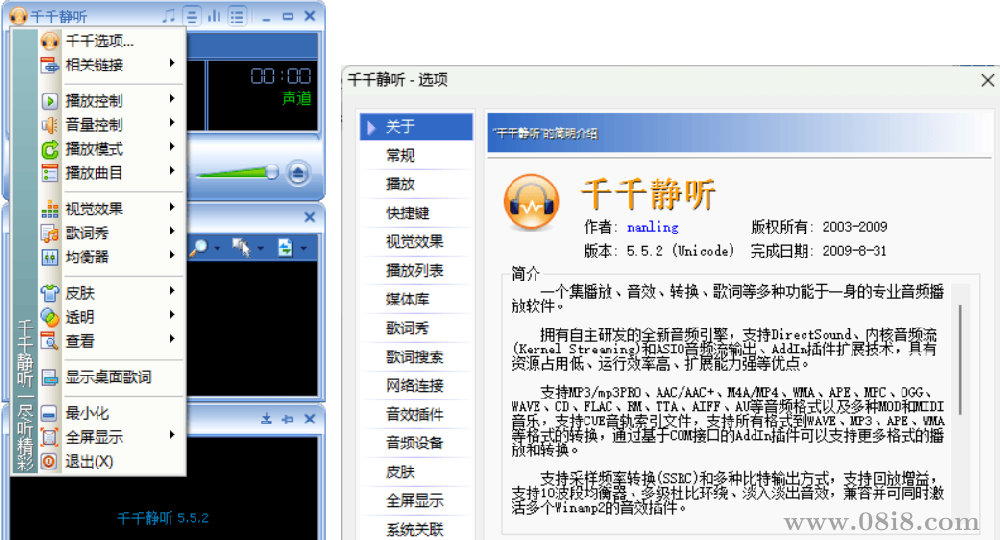Click the list icon beside 播放曲目
This screenshot has width=1000, height=540.
coord(50,173)
